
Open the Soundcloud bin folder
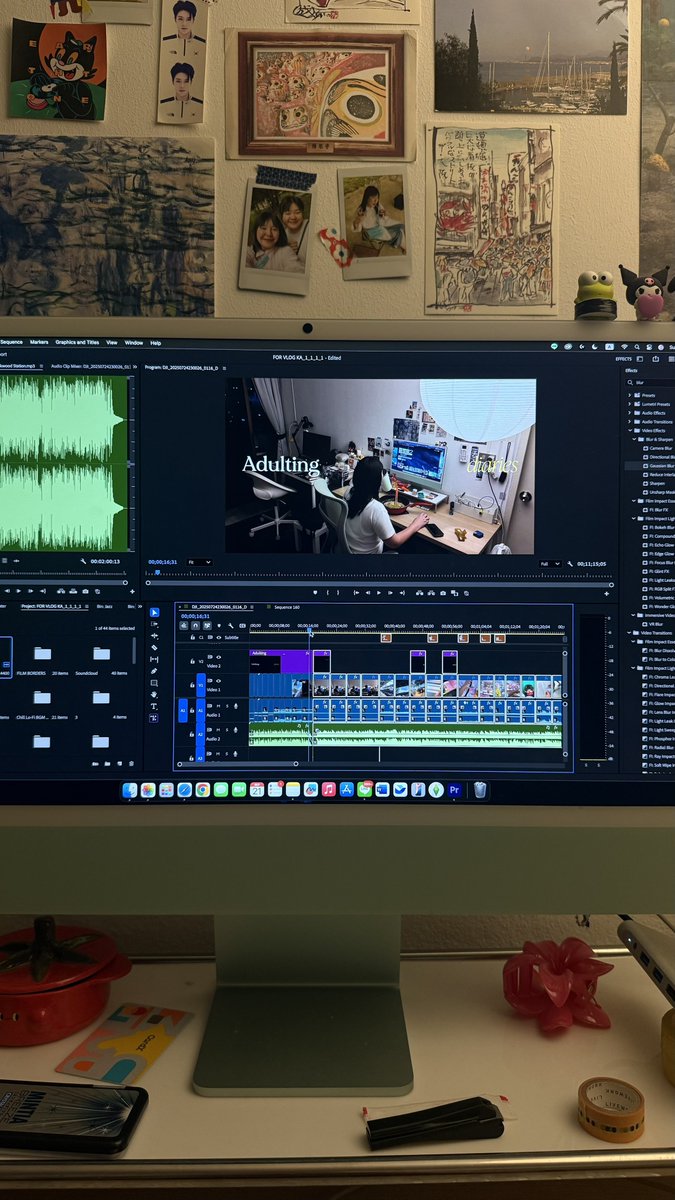101,653
